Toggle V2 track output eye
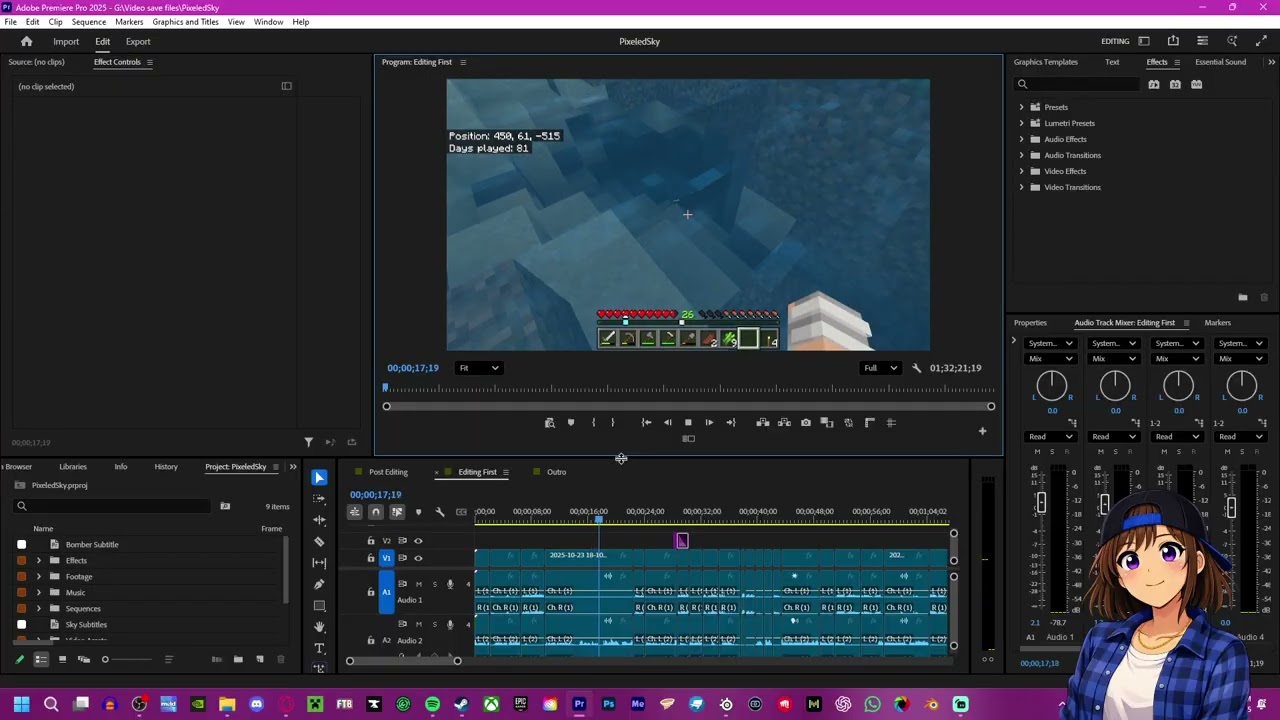The height and width of the screenshot is (720, 1280). [418, 541]
